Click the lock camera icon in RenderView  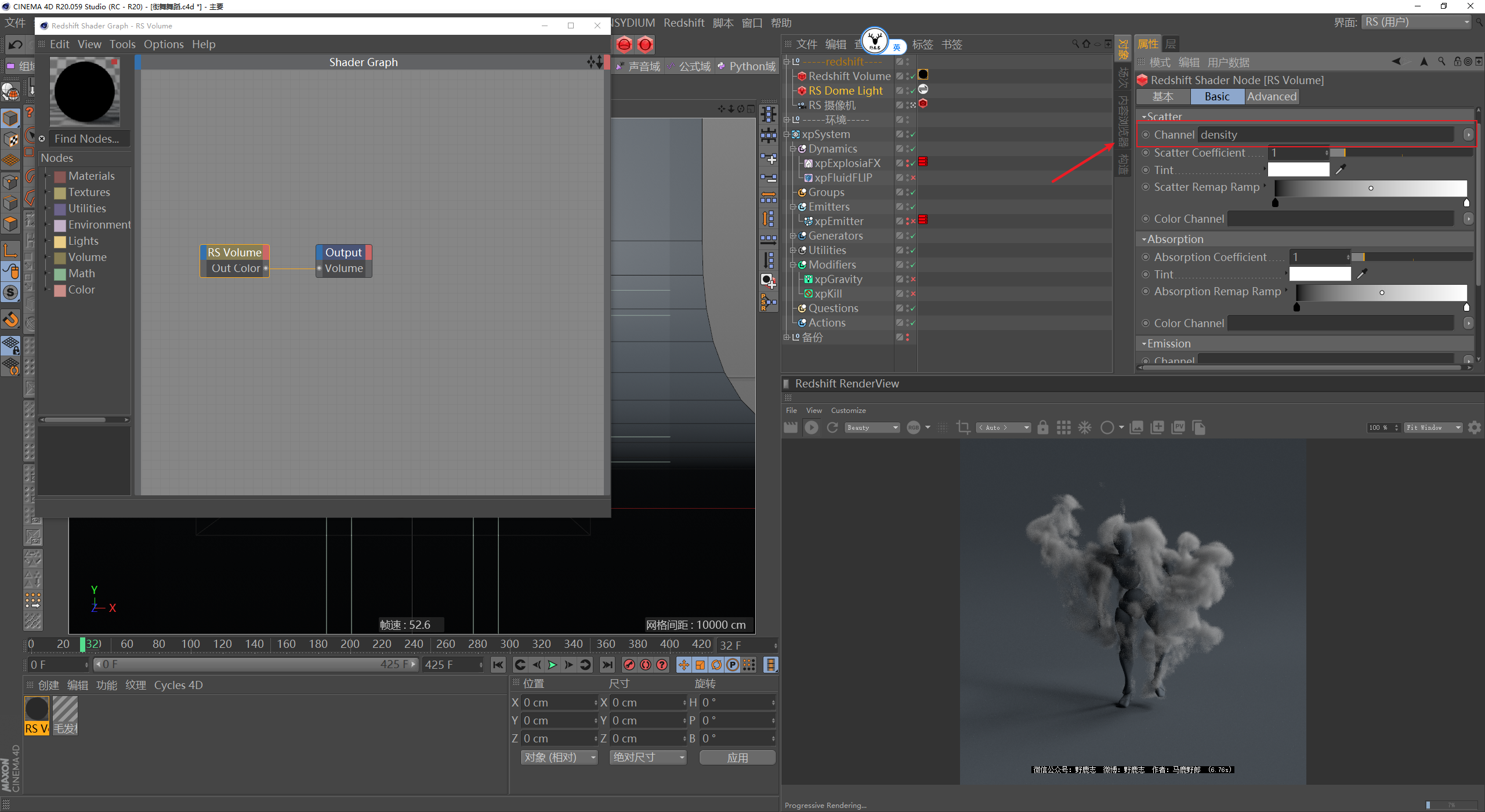(x=1043, y=427)
